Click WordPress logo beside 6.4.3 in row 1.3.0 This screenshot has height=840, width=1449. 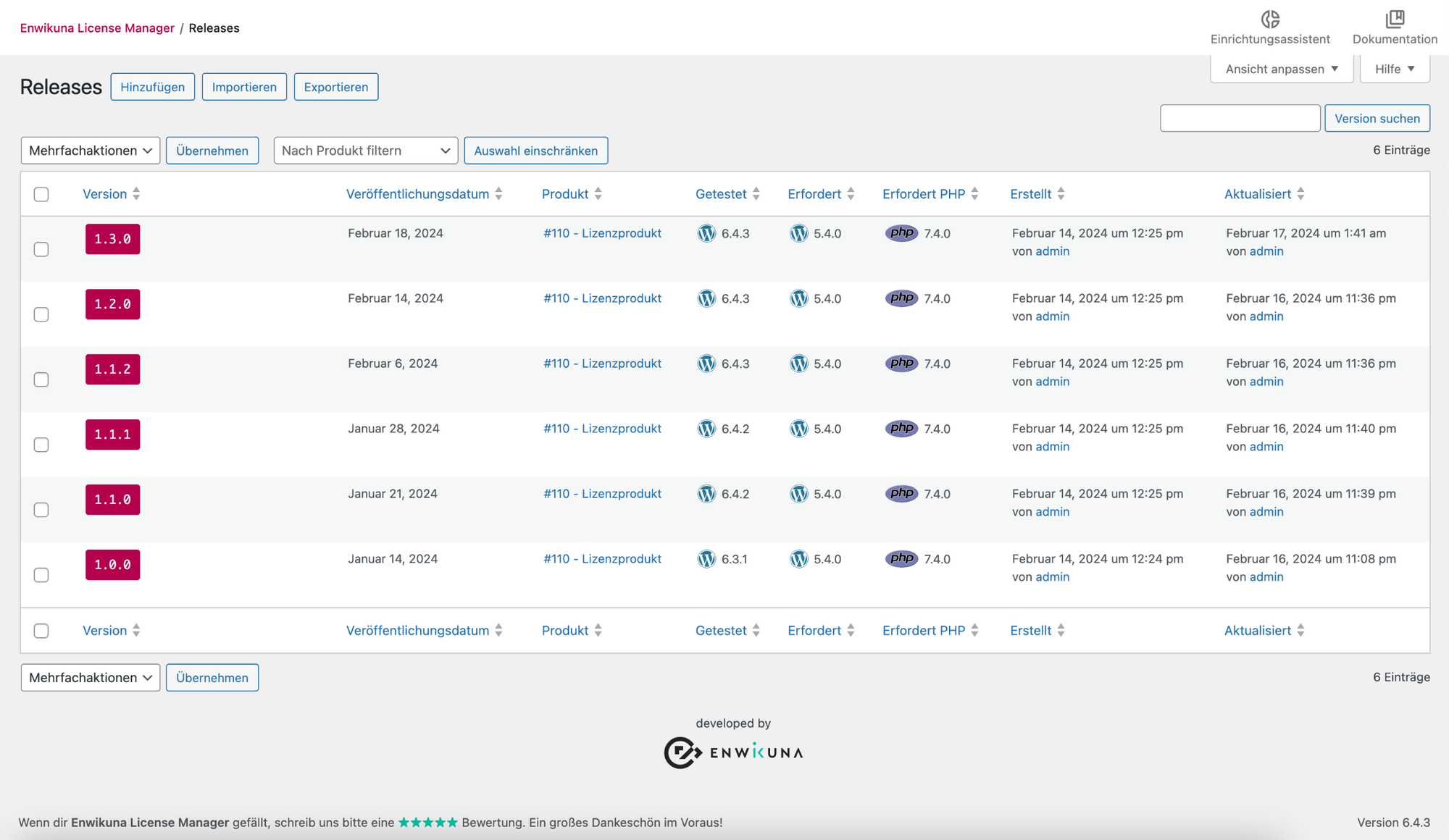click(706, 233)
